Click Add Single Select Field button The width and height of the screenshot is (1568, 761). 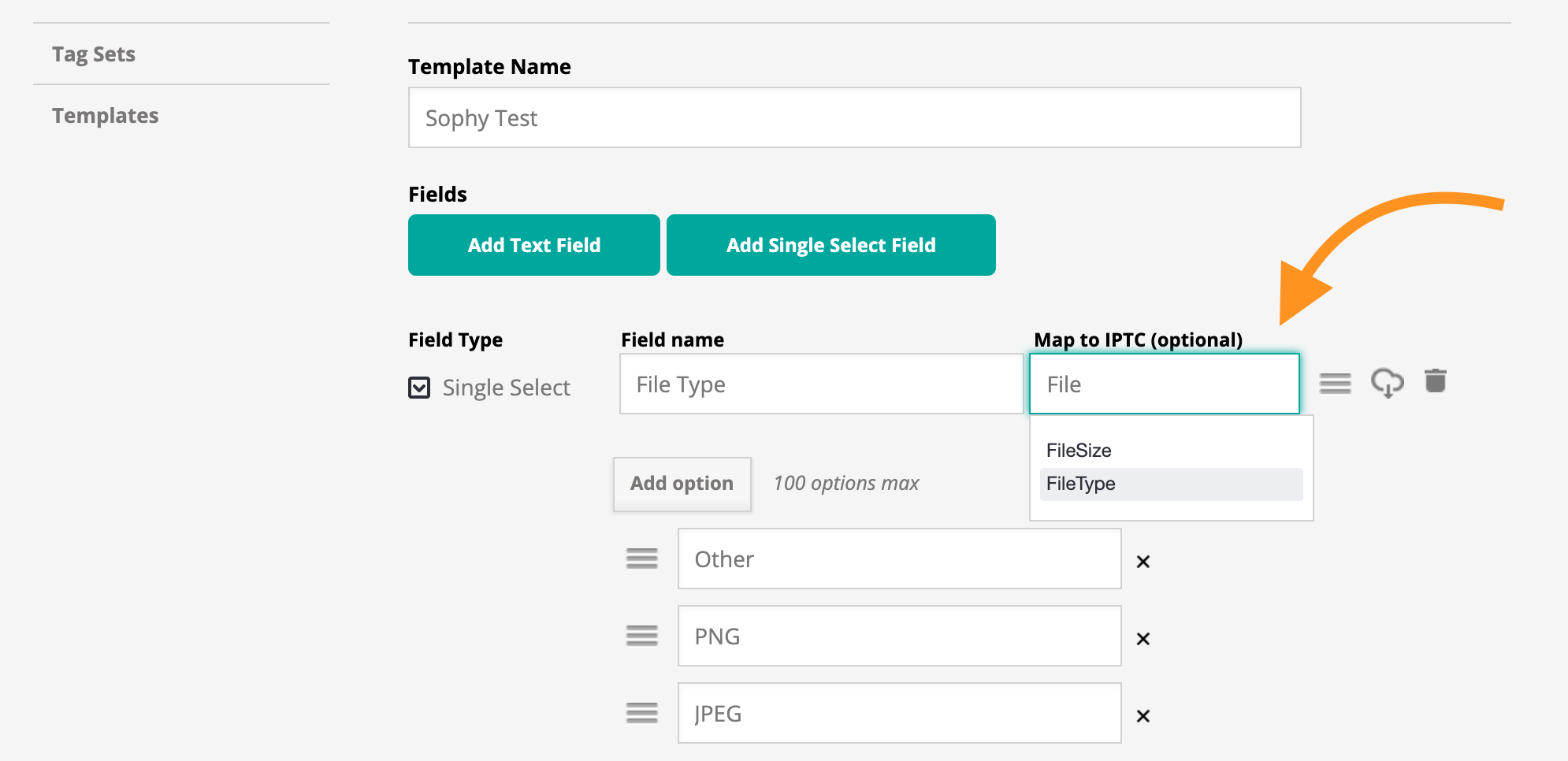click(x=831, y=245)
